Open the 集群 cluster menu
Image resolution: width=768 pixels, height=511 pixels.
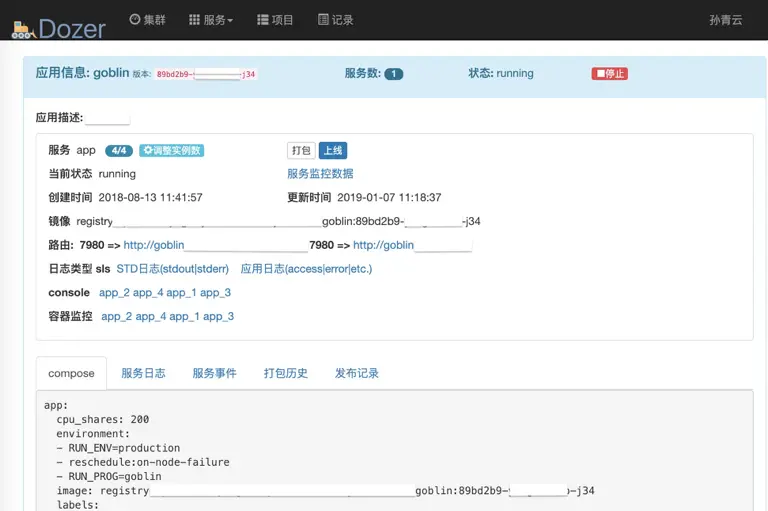[147, 20]
